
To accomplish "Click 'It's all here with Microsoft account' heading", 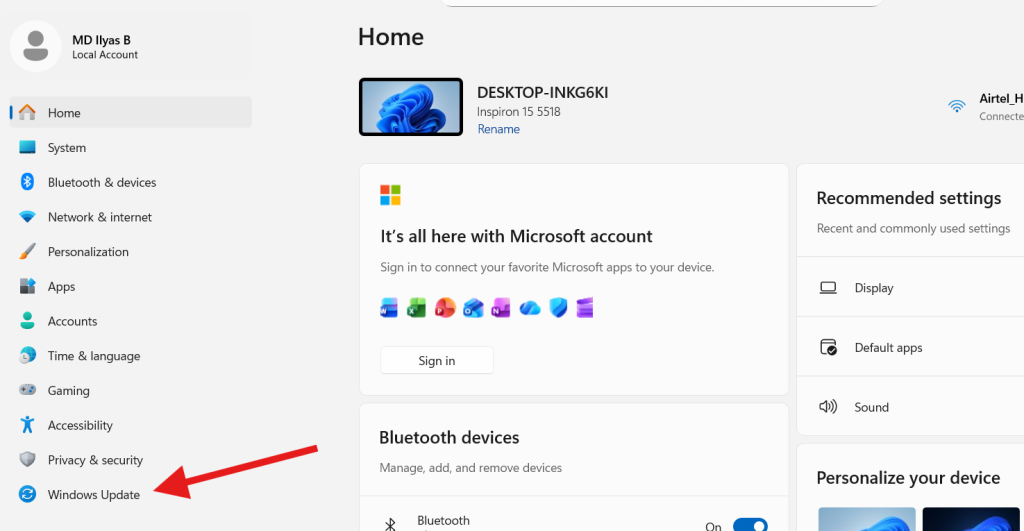I will 517,236.
